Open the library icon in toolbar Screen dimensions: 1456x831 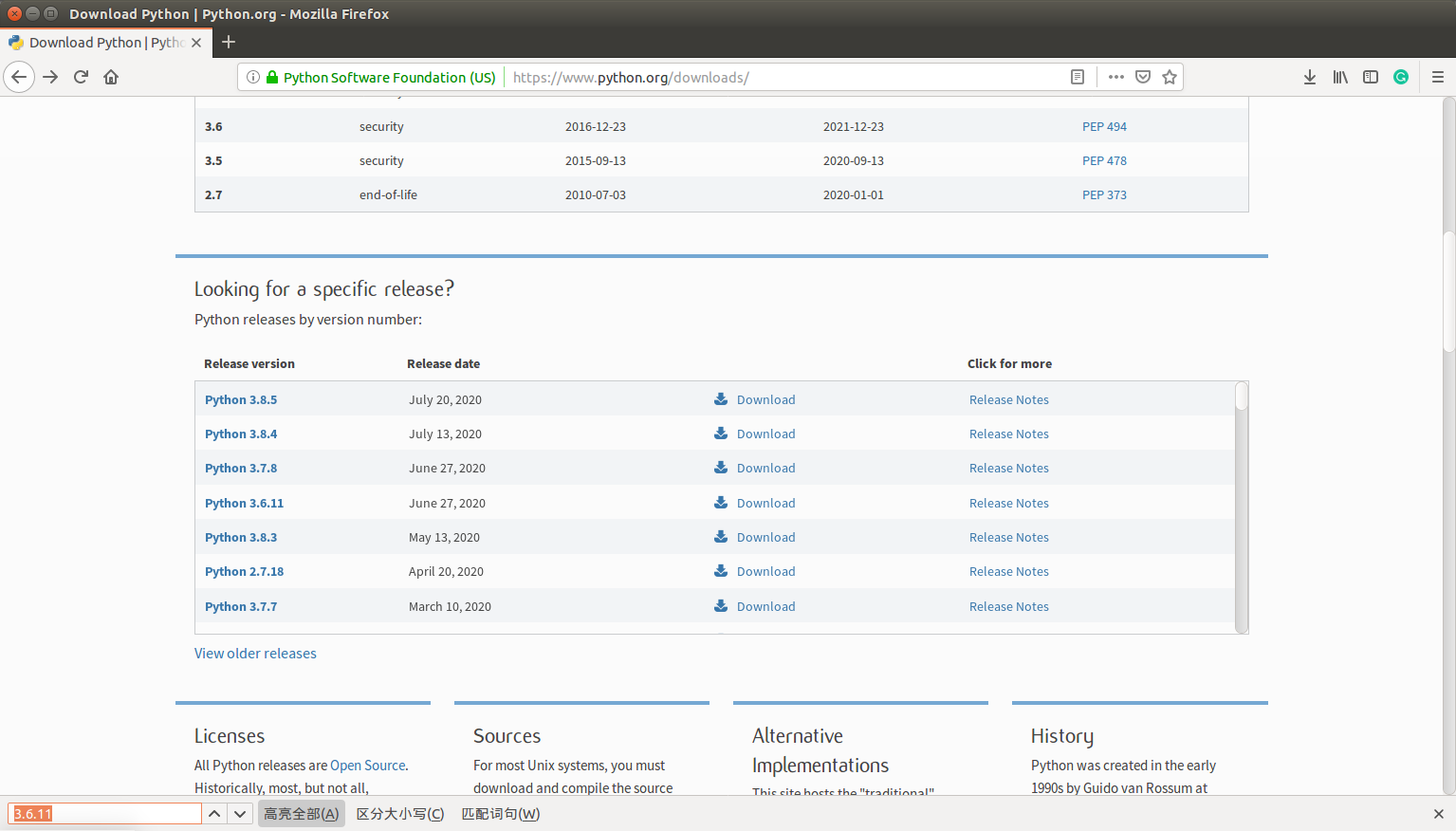(x=1339, y=77)
